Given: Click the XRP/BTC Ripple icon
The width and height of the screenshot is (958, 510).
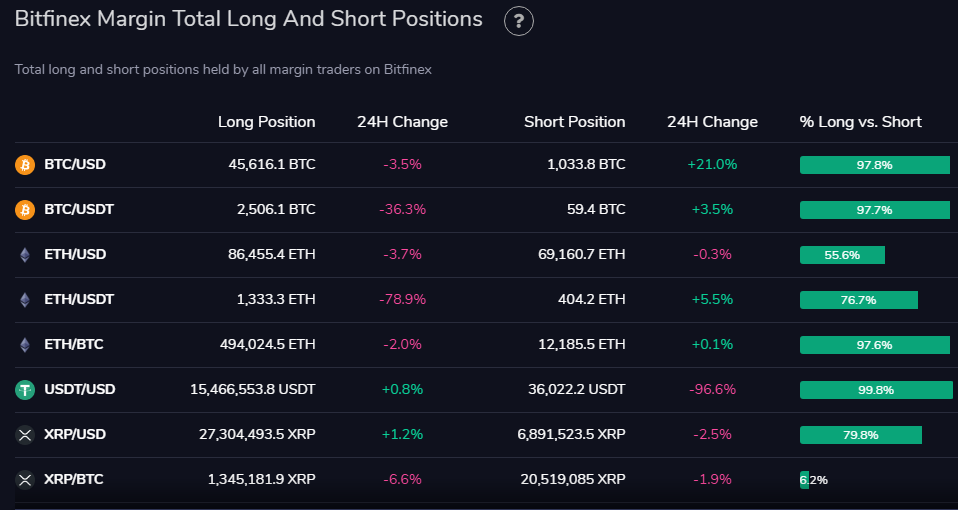Looking at the screenshot, I should click(25, 480).
